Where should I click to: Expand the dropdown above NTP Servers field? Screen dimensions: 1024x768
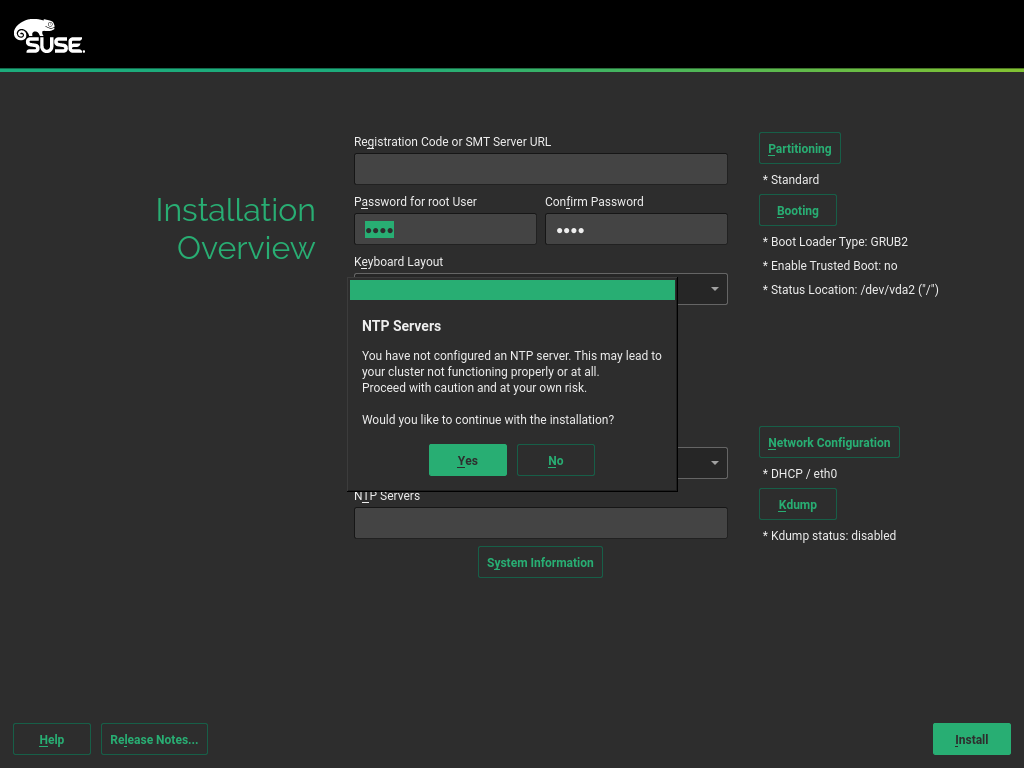tap(714, 463)
